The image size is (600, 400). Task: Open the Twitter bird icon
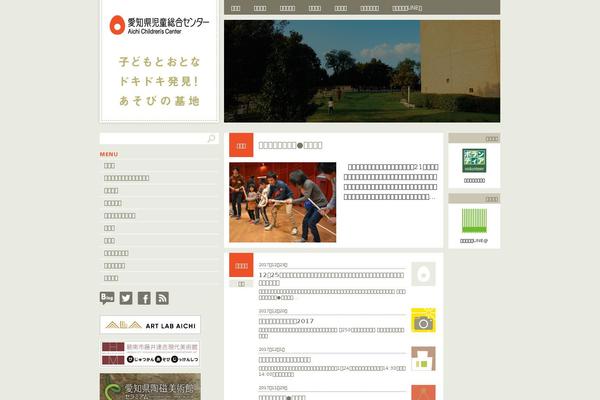(x=126, y=298)
